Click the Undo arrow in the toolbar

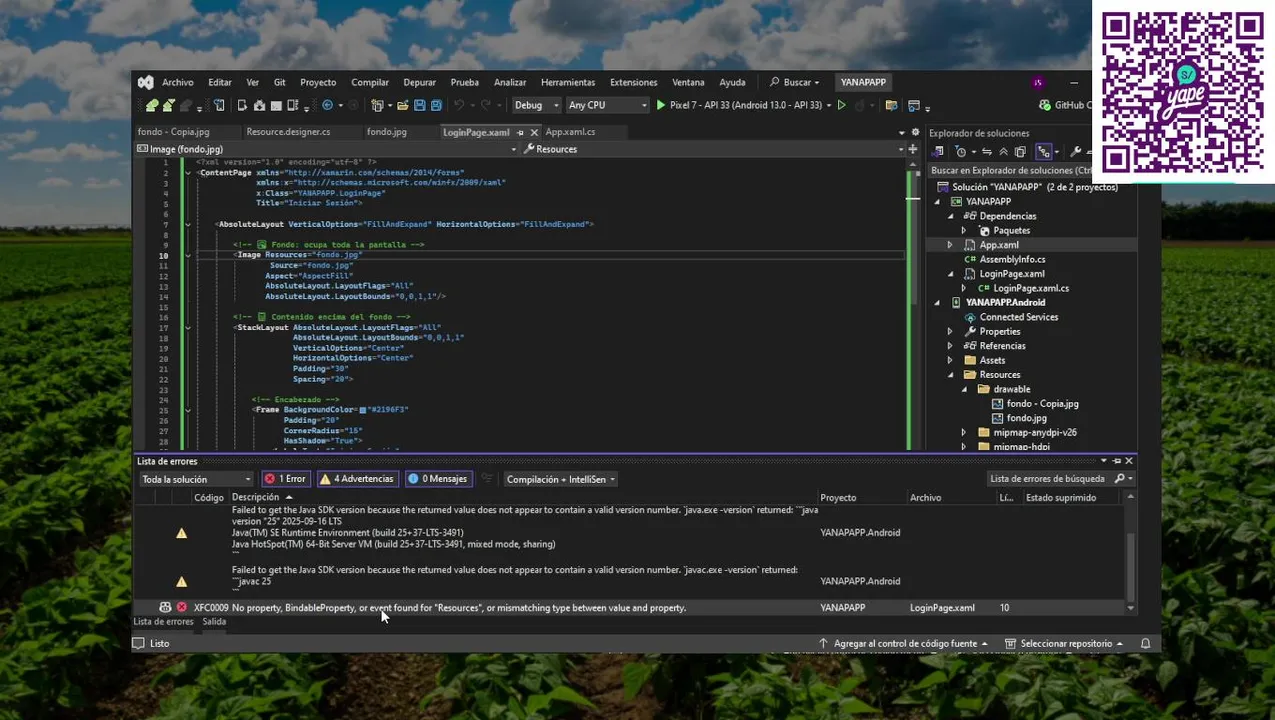[459, 105]
